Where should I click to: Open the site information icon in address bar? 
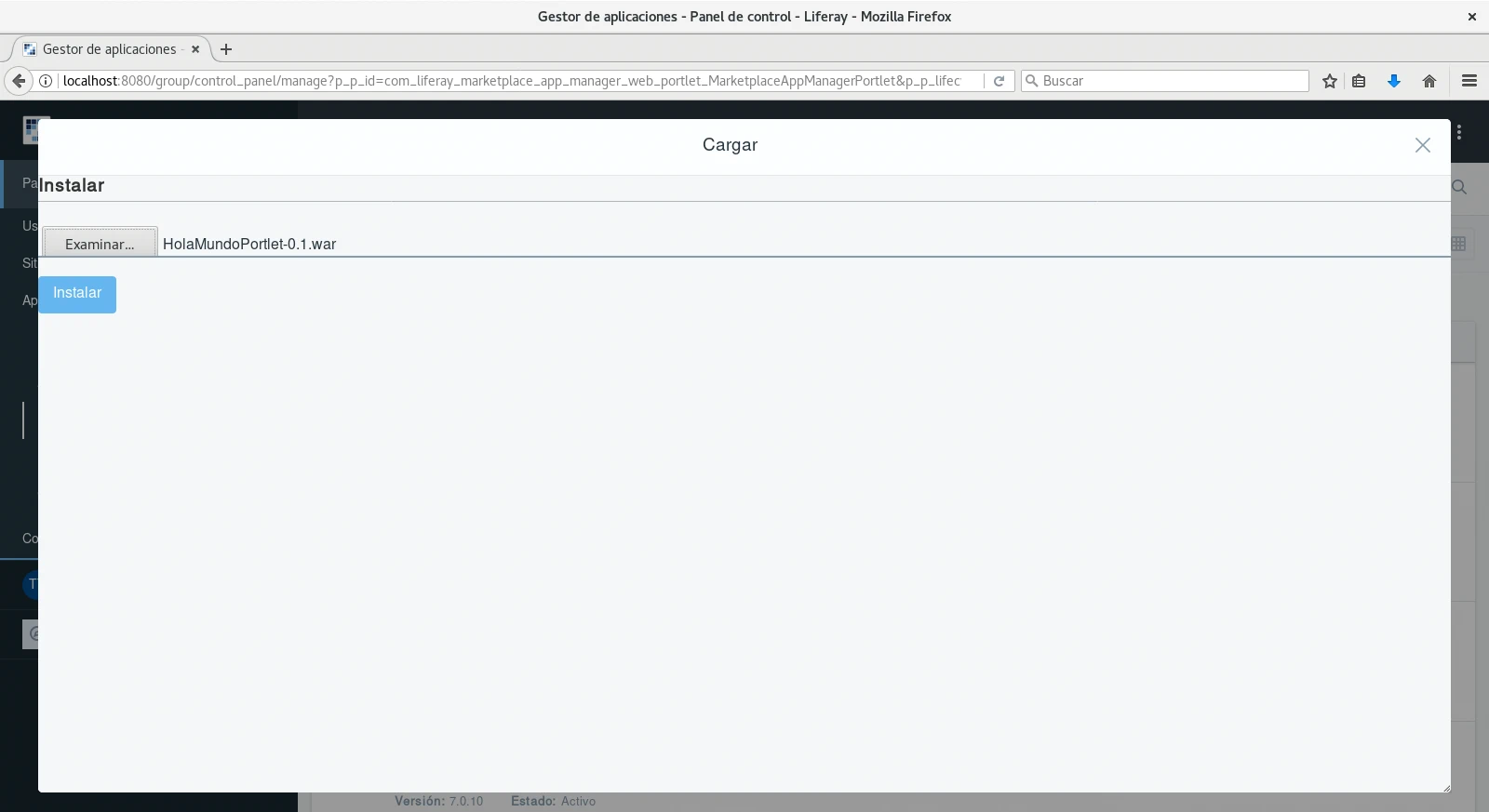tap(45, 81)
